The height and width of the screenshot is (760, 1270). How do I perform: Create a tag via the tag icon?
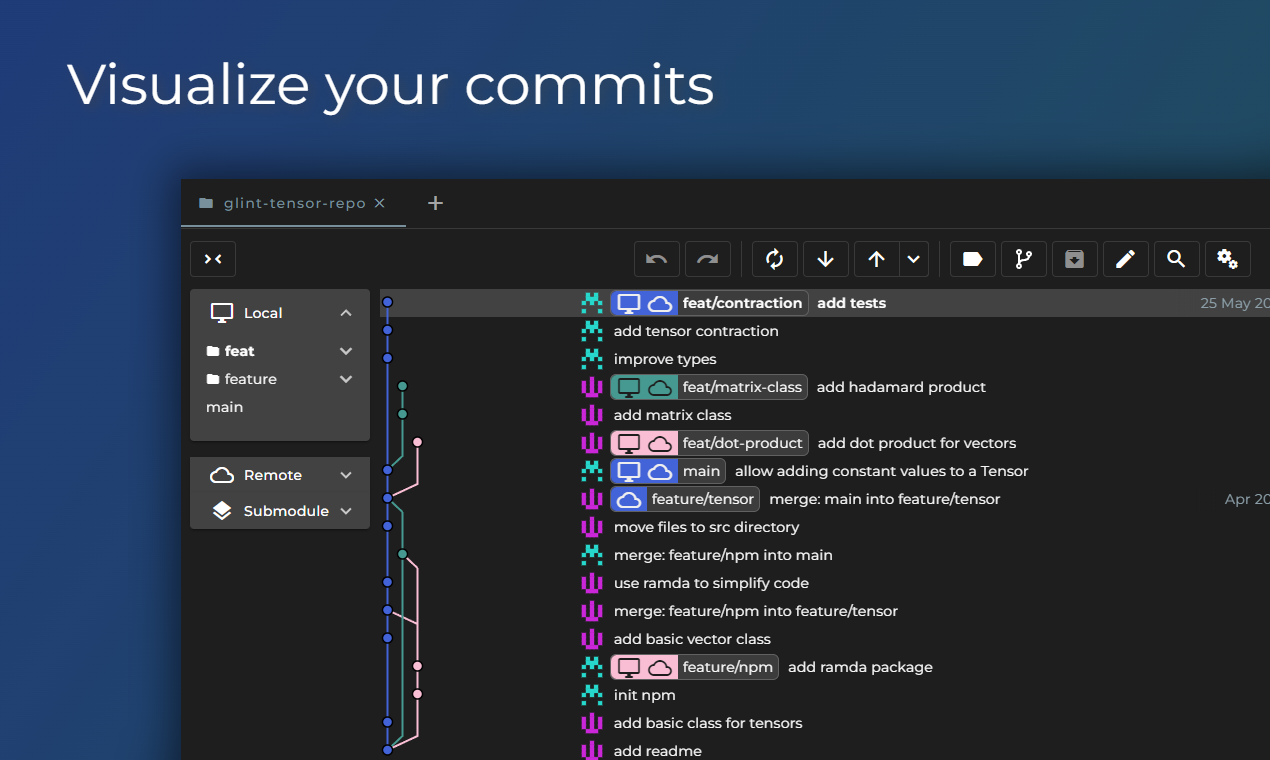coord(972,259)
